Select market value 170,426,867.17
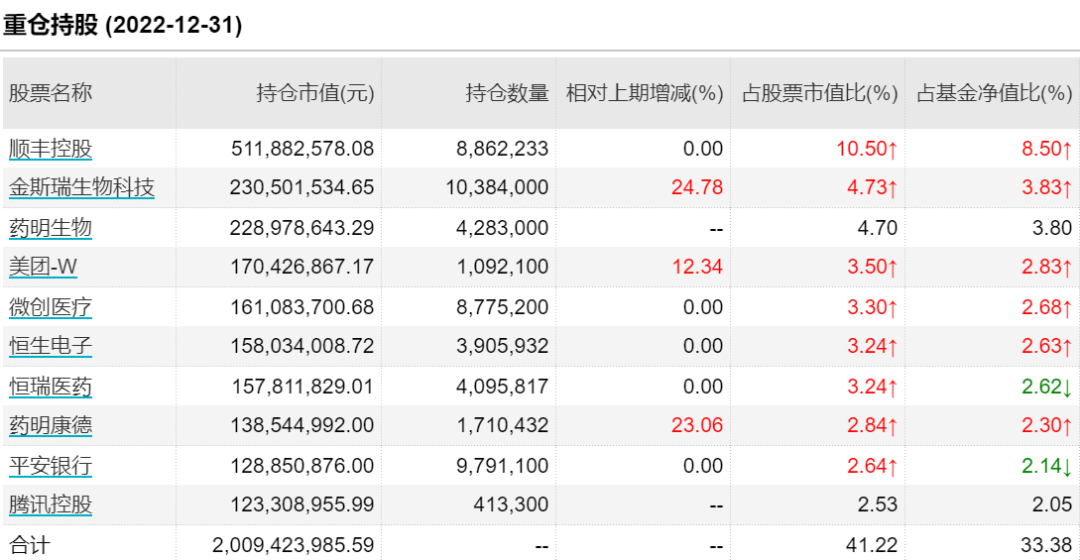 (x=302, y=266)
